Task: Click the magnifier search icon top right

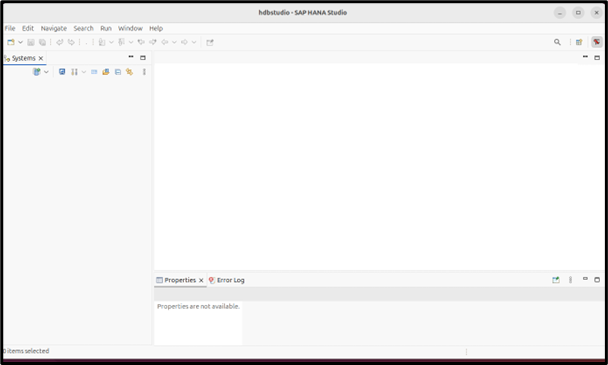Action: (x=557, y=42)
